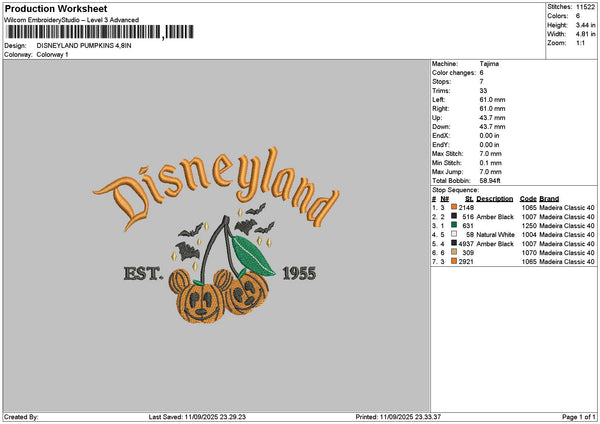Image resolution: width=600 pixels, height=424 pixels.
Task: Click the tan swatch for stop 6
Action: coord(454,252)
